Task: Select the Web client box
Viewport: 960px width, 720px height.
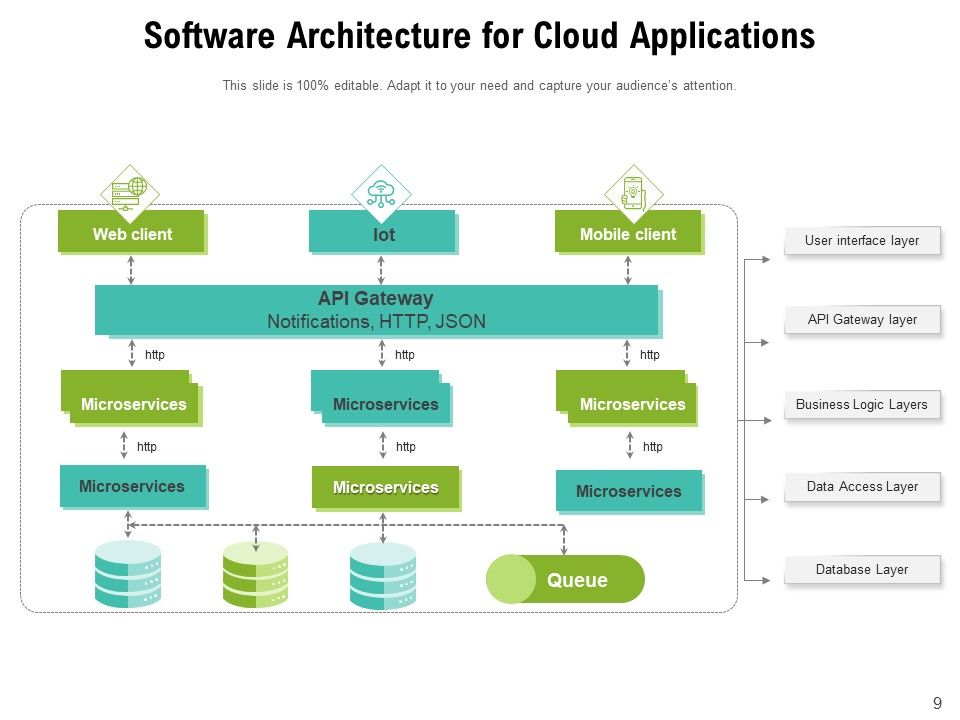Action: tap(131, 234)
